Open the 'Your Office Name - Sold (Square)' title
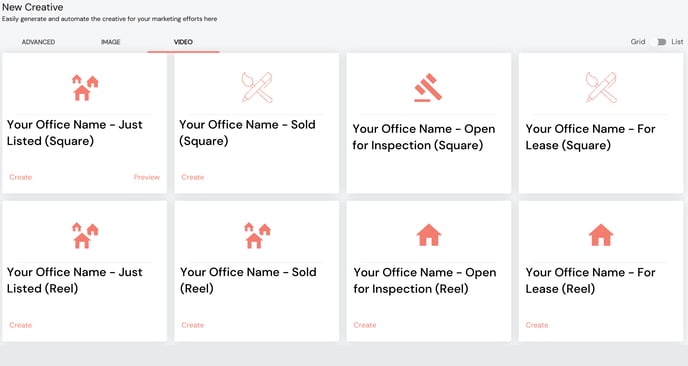This screenshot has width=688, height=366. pos(247,133)
